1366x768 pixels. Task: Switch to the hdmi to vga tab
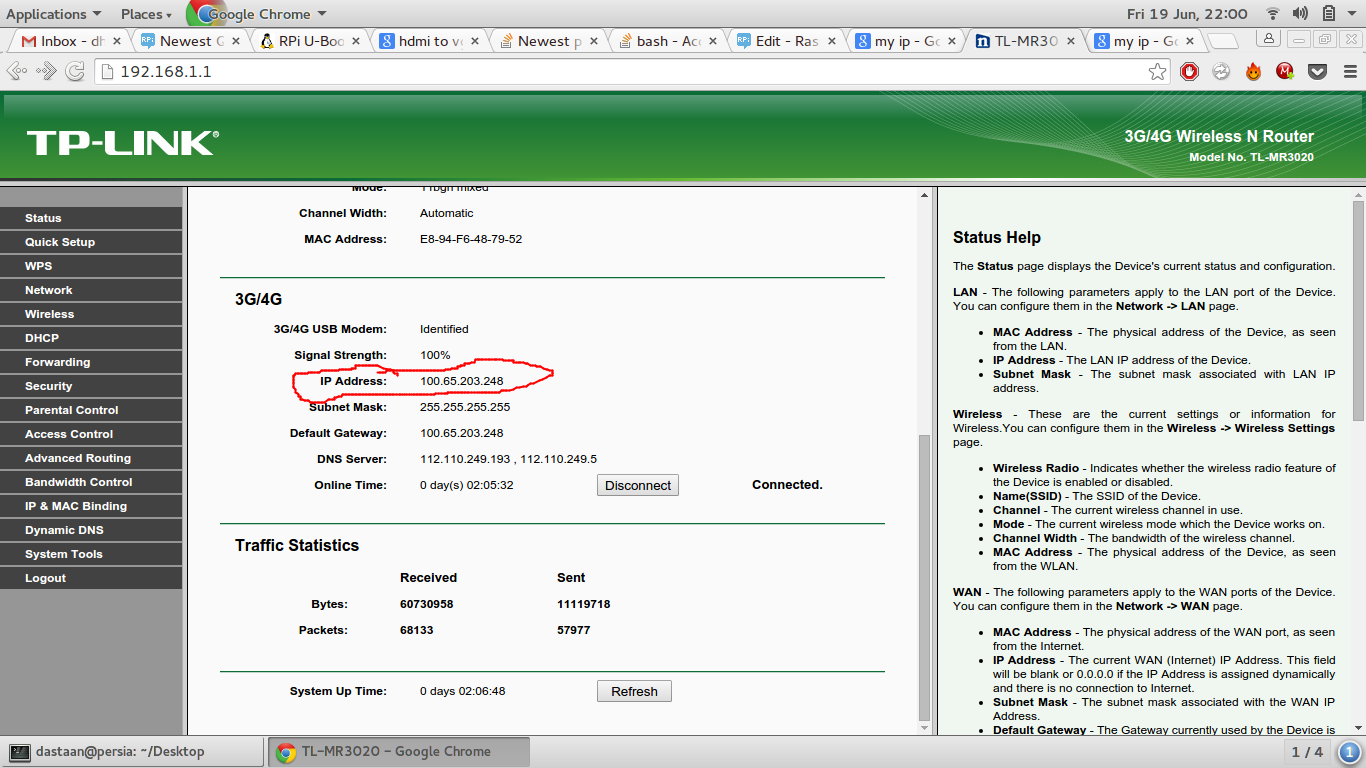pos(427,41)
